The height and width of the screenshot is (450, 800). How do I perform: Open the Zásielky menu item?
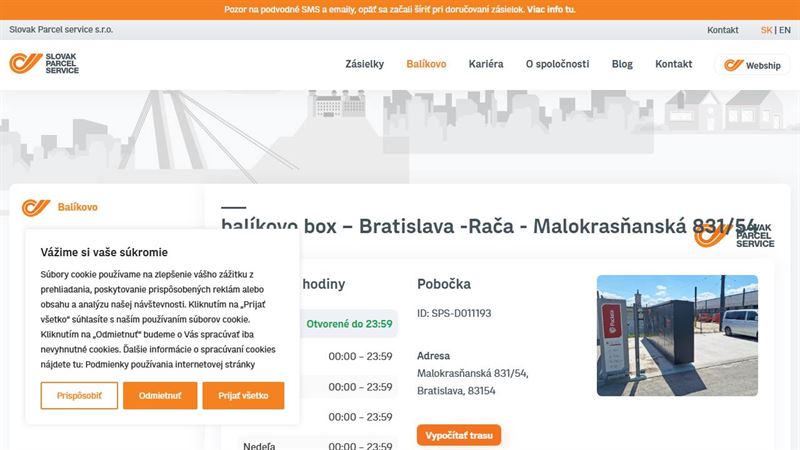click(364, 64)
